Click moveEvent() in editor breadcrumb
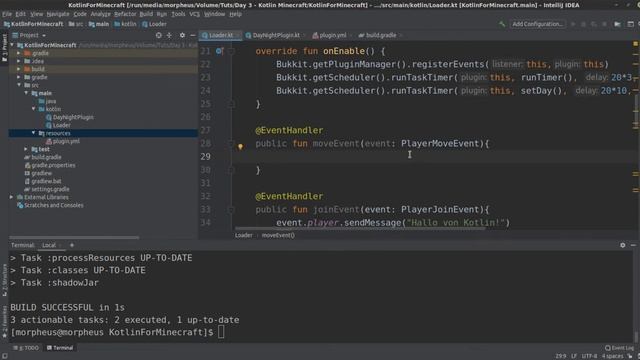Image resolution: width=640 pixels, height=360 pixels. click(x=278, y=235)
